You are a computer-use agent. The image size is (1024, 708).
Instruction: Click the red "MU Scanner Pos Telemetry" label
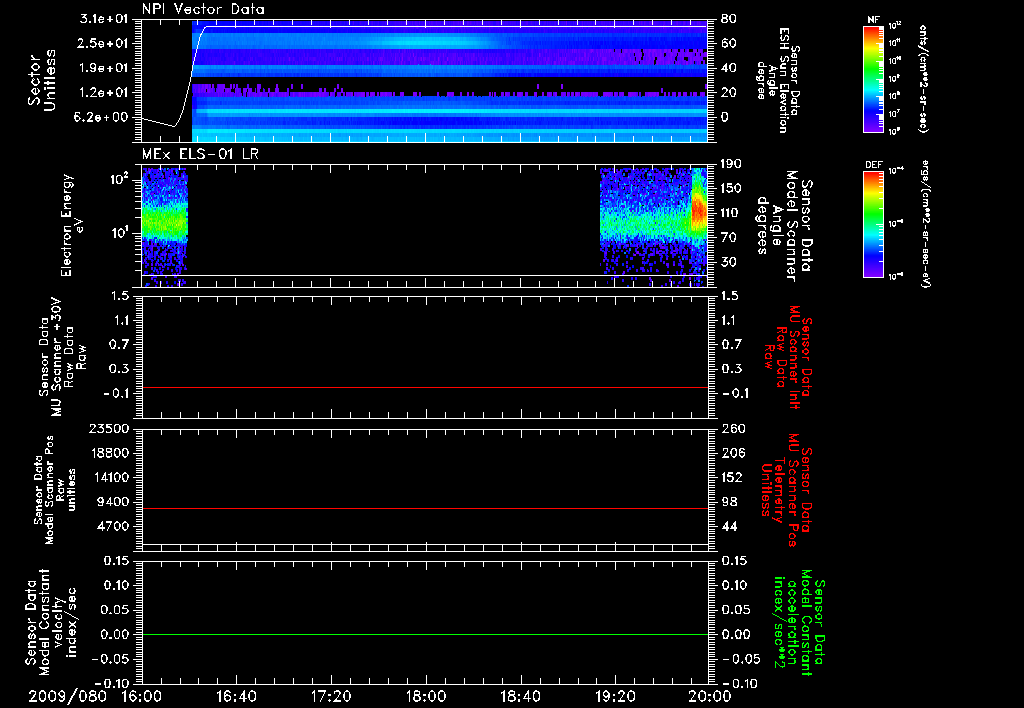coord(786,490)
